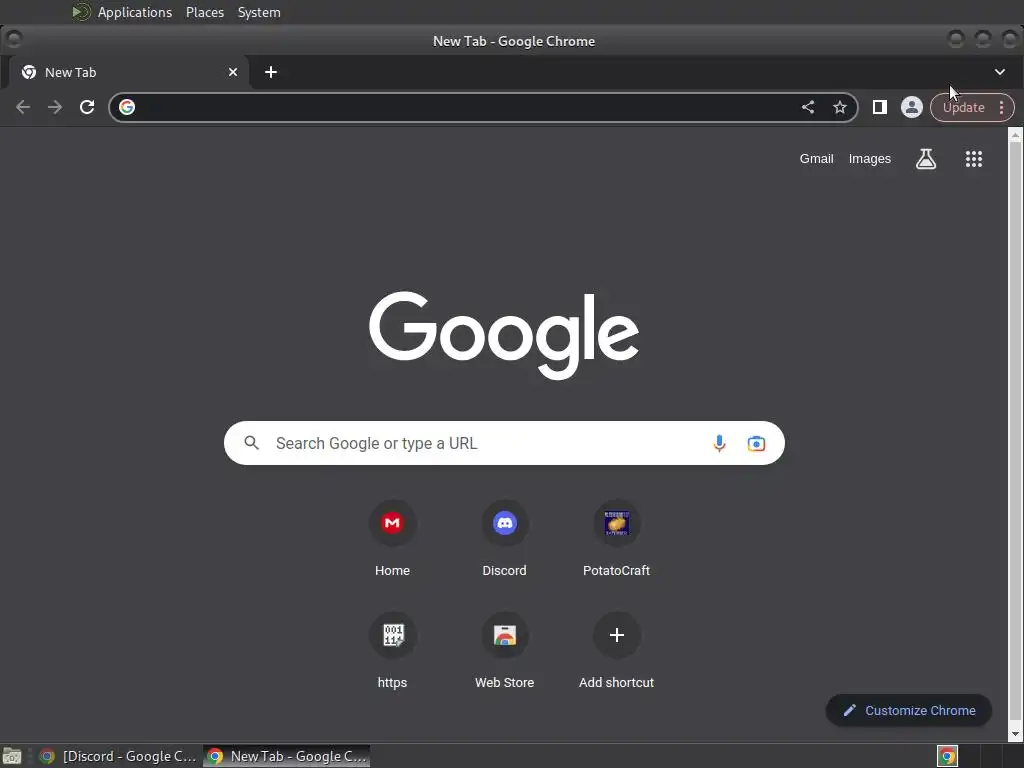Open a new tab with plus
This screenshot has width=1024, height=768.
[271, 72]
